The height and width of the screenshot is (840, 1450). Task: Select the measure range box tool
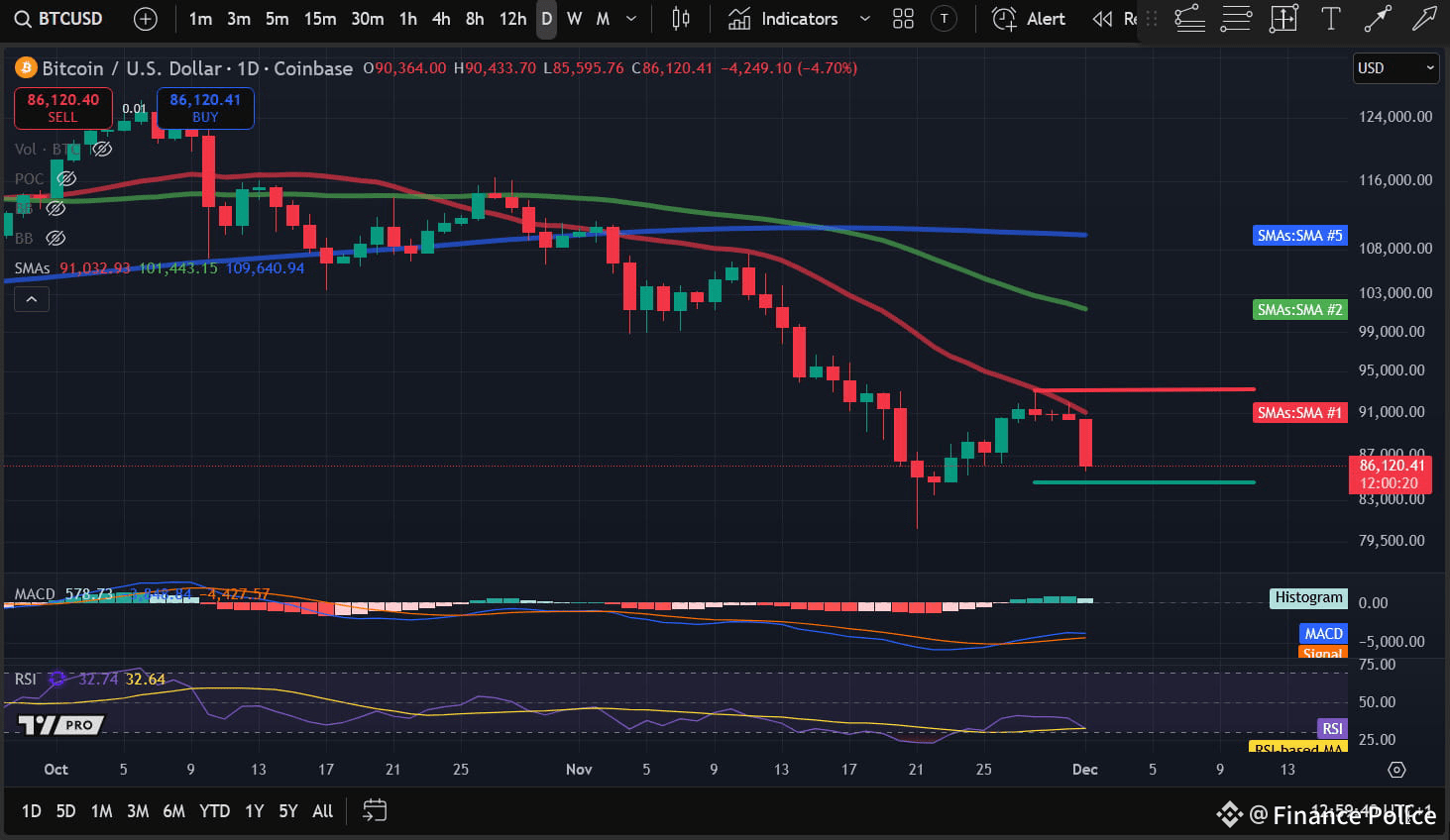click(x=1283, y=19)
